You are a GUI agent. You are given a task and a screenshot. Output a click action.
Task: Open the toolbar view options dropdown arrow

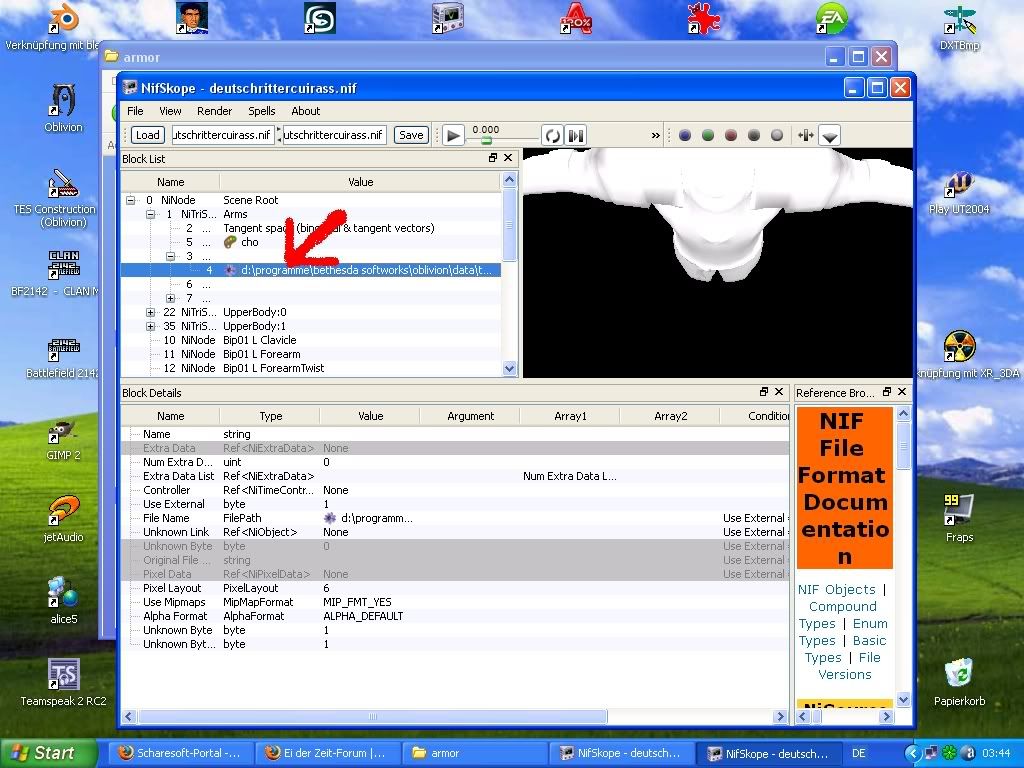click(830, 136)
